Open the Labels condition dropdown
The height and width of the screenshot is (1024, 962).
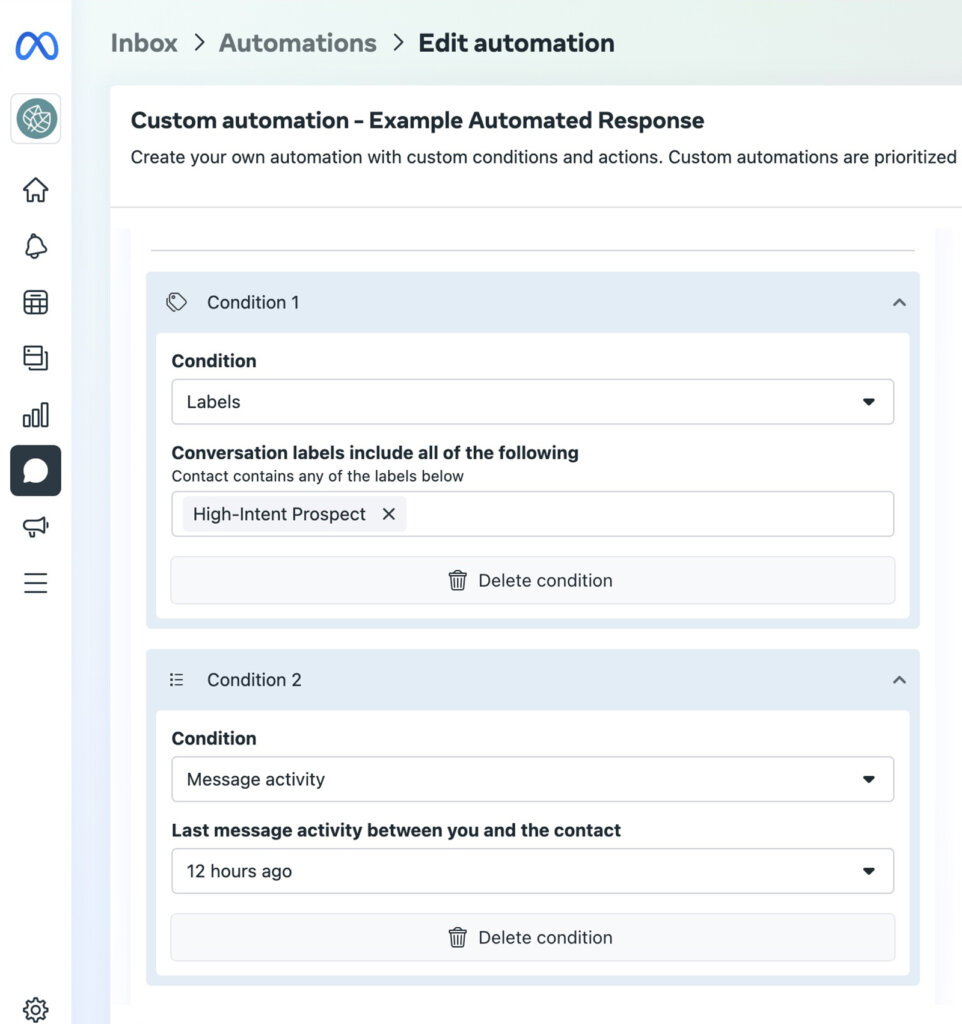tap(532, 401)
